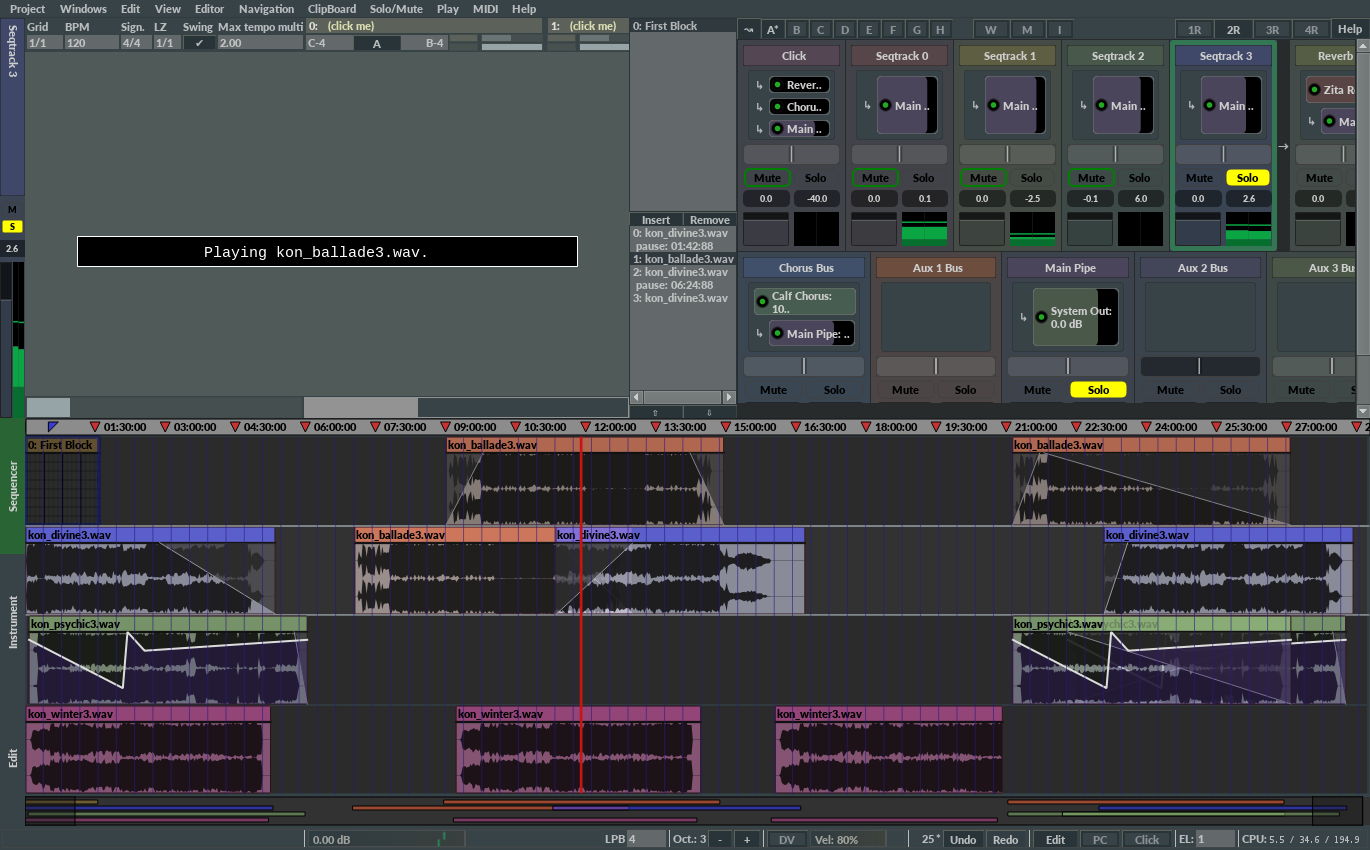Toggle the Main send enable dot in Seqtrack 1
This screenshot has height=850, width=1370.
(x=993, y=105)
